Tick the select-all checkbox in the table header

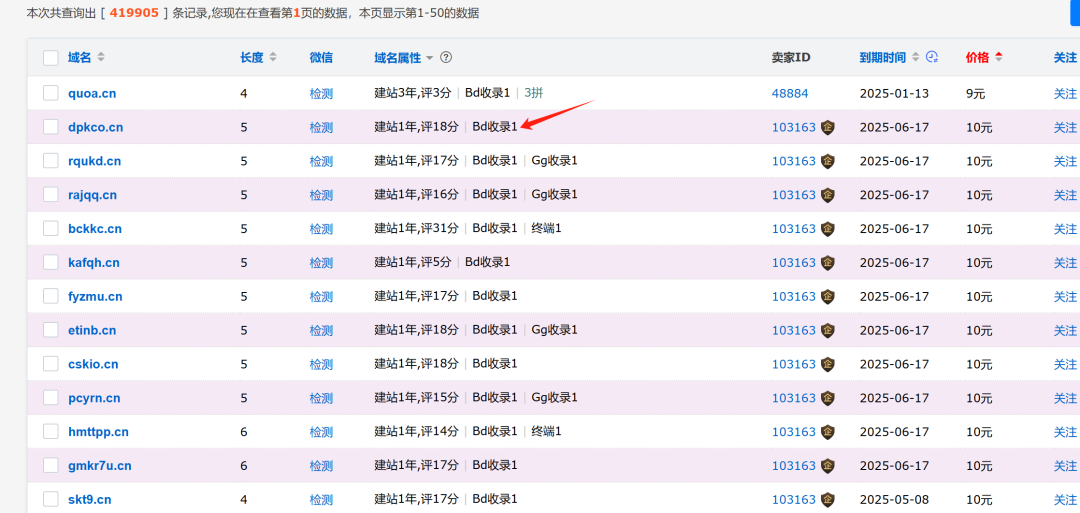[50, 58]
